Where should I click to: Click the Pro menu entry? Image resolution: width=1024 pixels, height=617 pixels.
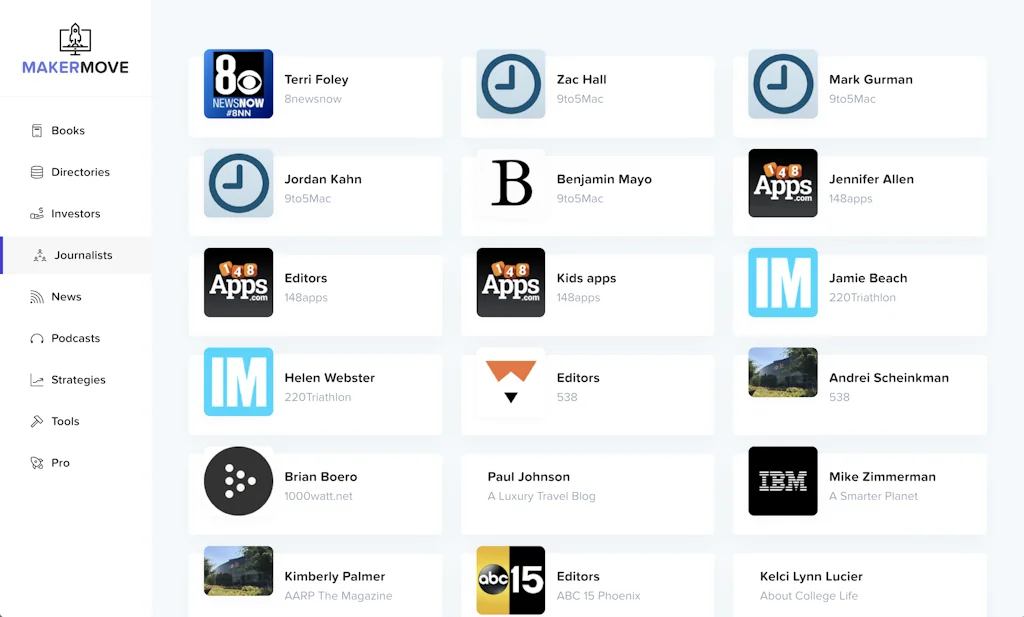click(60, 462)
